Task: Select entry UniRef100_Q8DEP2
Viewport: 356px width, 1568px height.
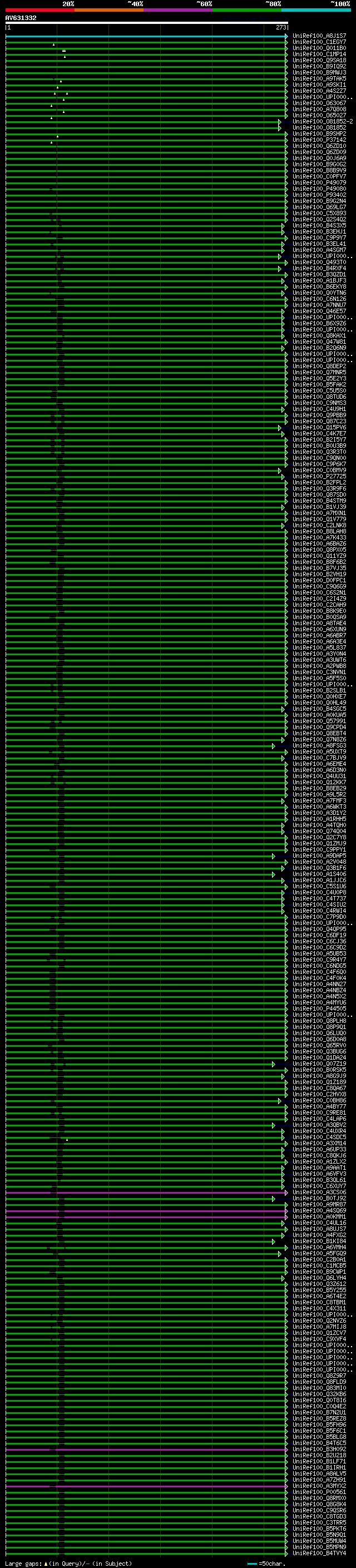Action: tap(319, 367)
